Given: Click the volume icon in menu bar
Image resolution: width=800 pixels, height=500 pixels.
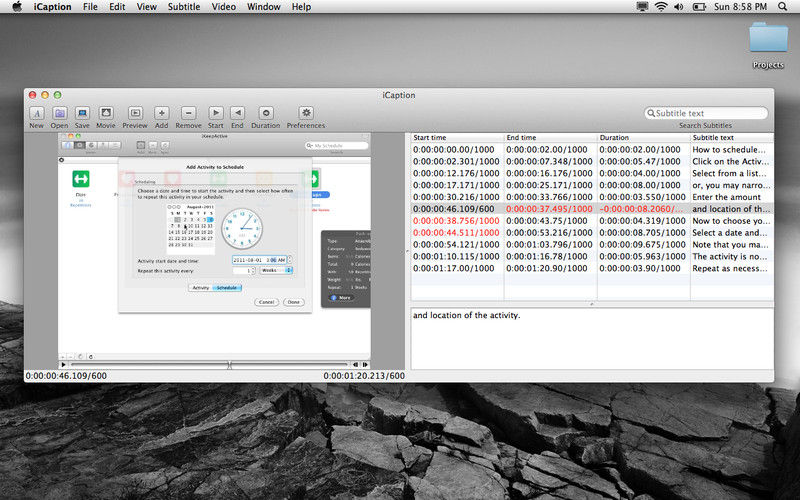Looking at the screenshot, I should tap(679, 7).
